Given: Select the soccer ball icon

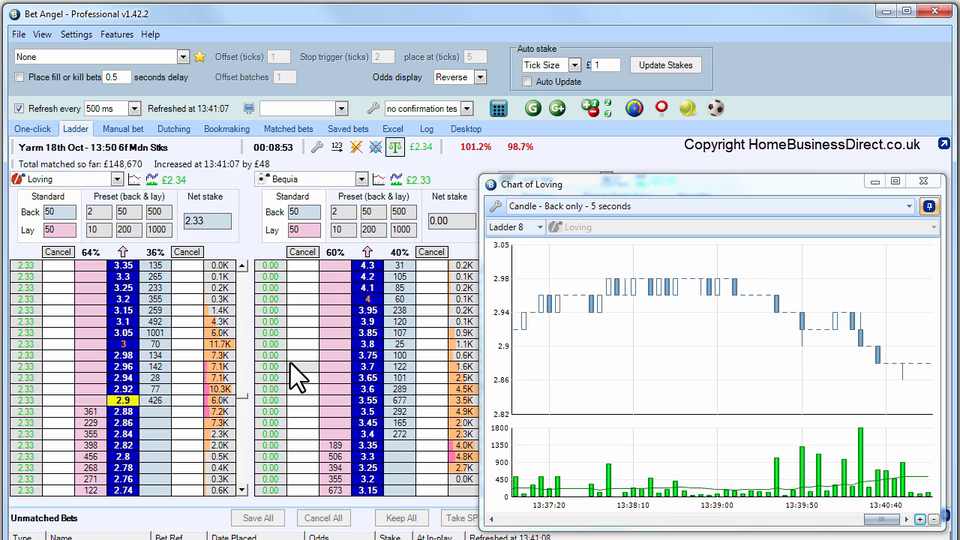Looking at the screenshot, I should [x=716, y=108].
